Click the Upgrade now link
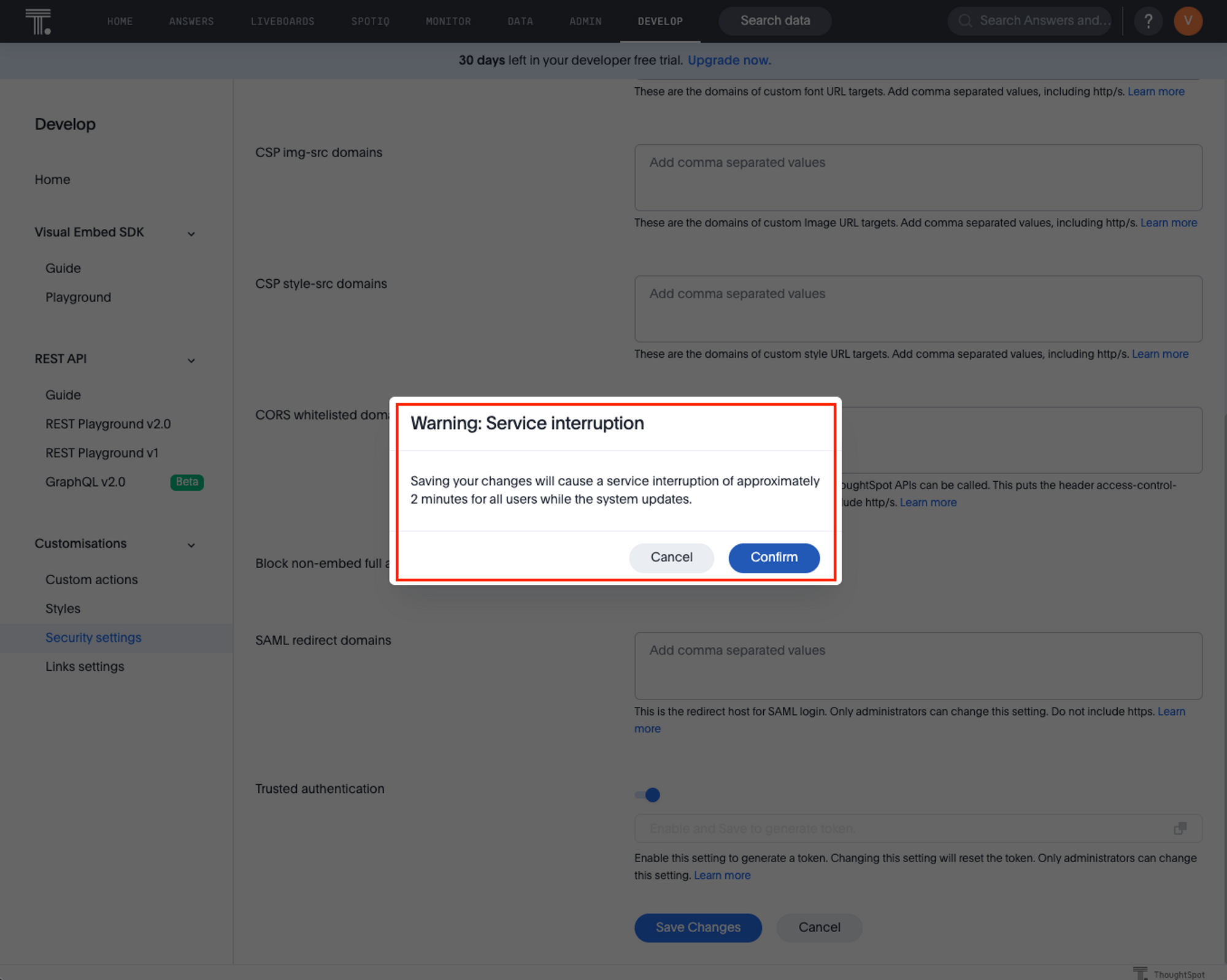The image size is (1227, 980). (729, 60)
